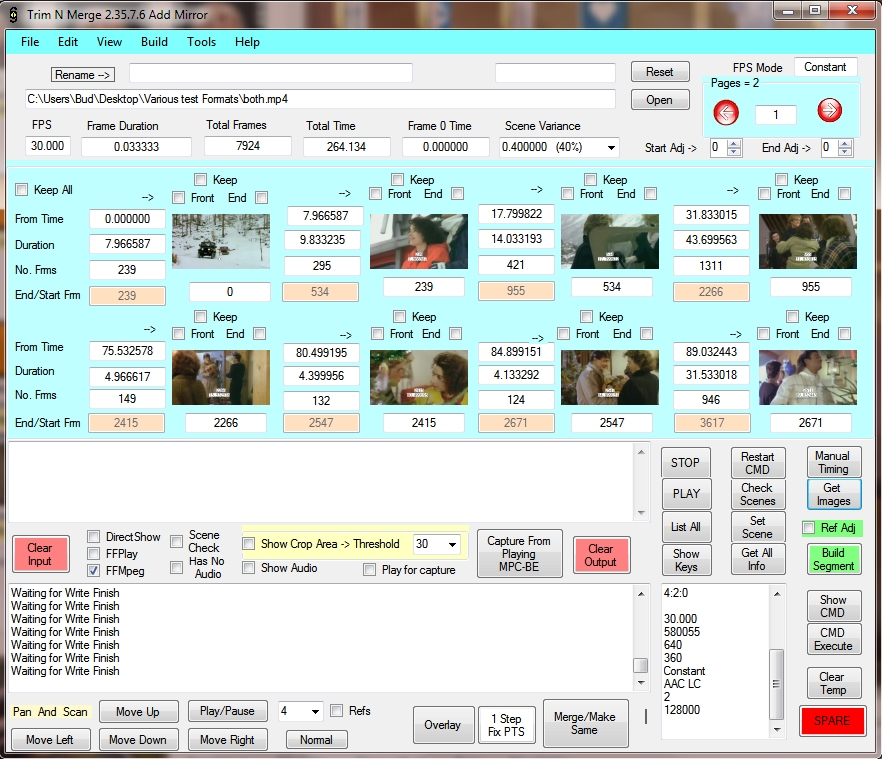Image resolution: width=882 pixels, height=759 pixels.
Task: Click the Merge/Make Same button
Action: coord(585,724)
